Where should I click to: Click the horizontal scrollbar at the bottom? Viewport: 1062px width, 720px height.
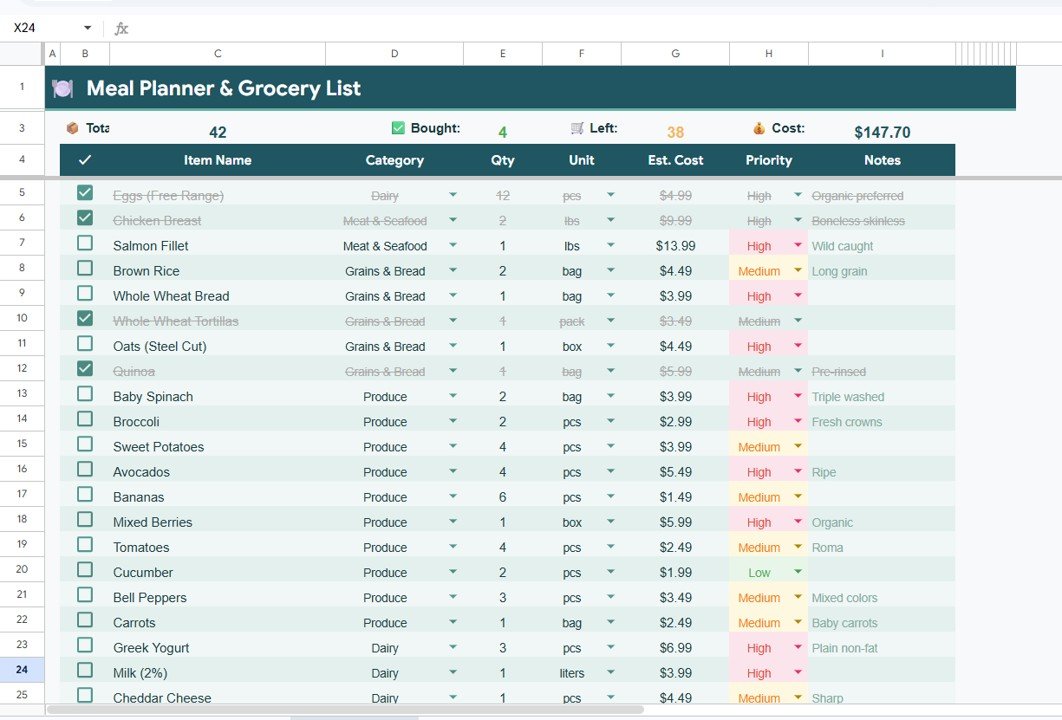345,710
